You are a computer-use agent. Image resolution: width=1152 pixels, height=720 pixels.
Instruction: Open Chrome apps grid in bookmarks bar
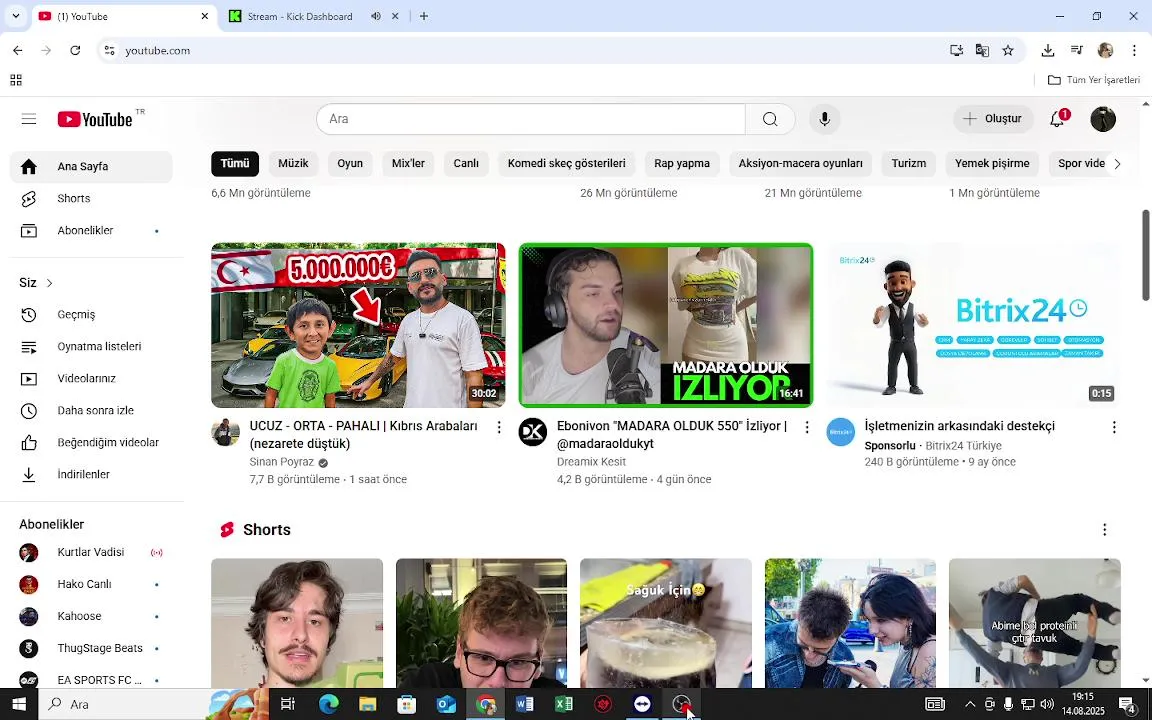click(16, 79)
